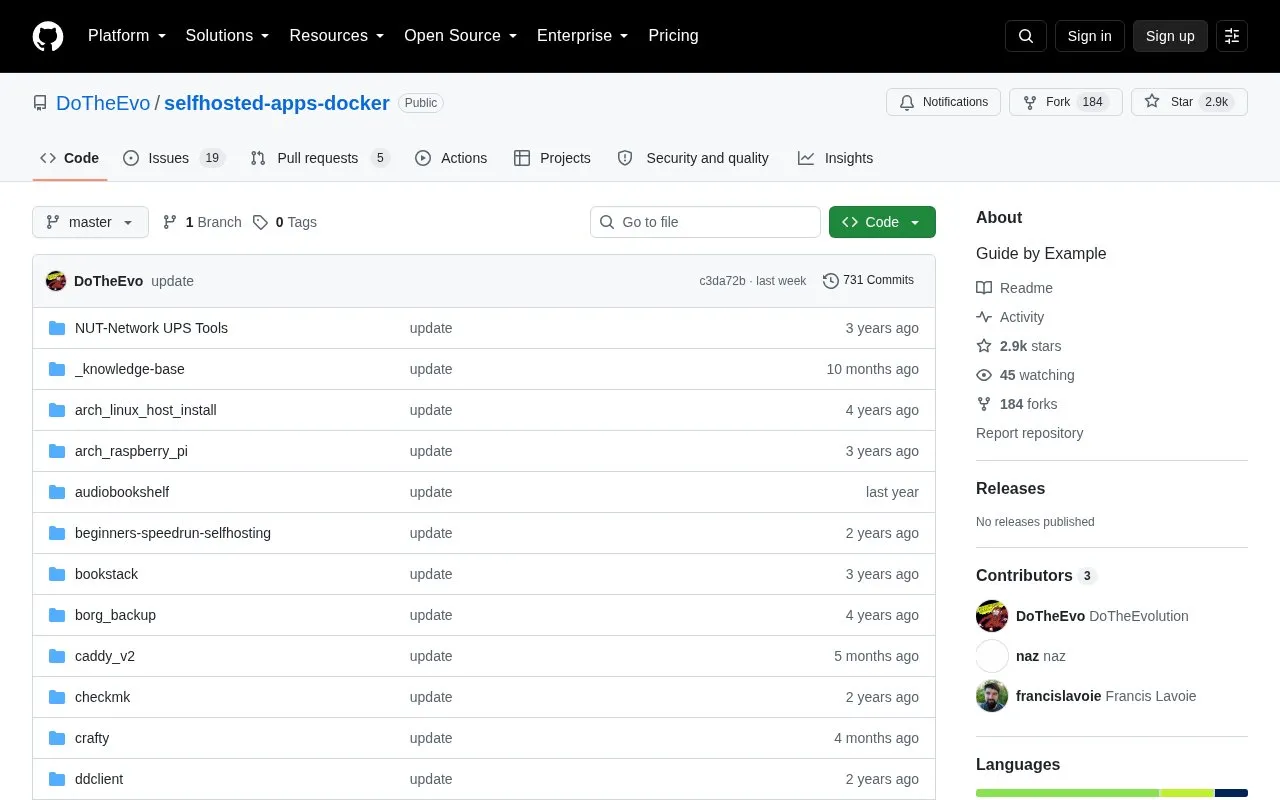1280x800 pixels.
Task: Switch to the Actions tab
Action: pos(451,158)
